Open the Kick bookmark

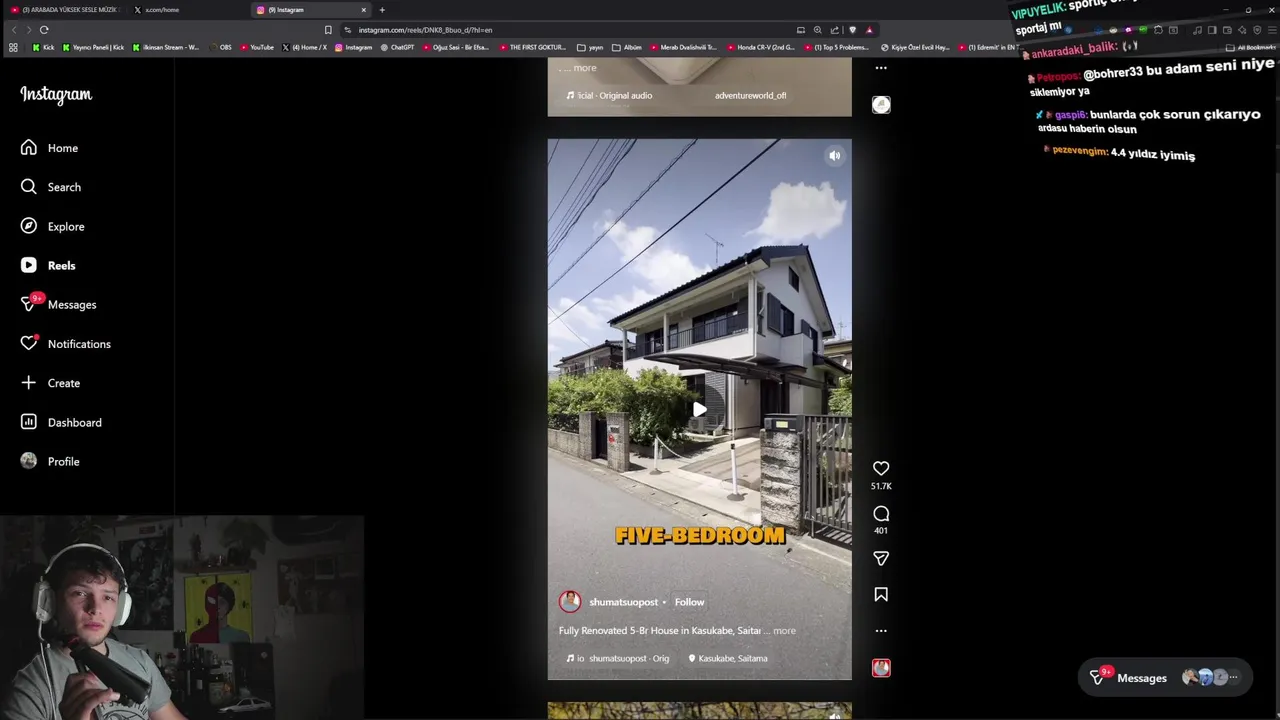click(x=43, y=47)
